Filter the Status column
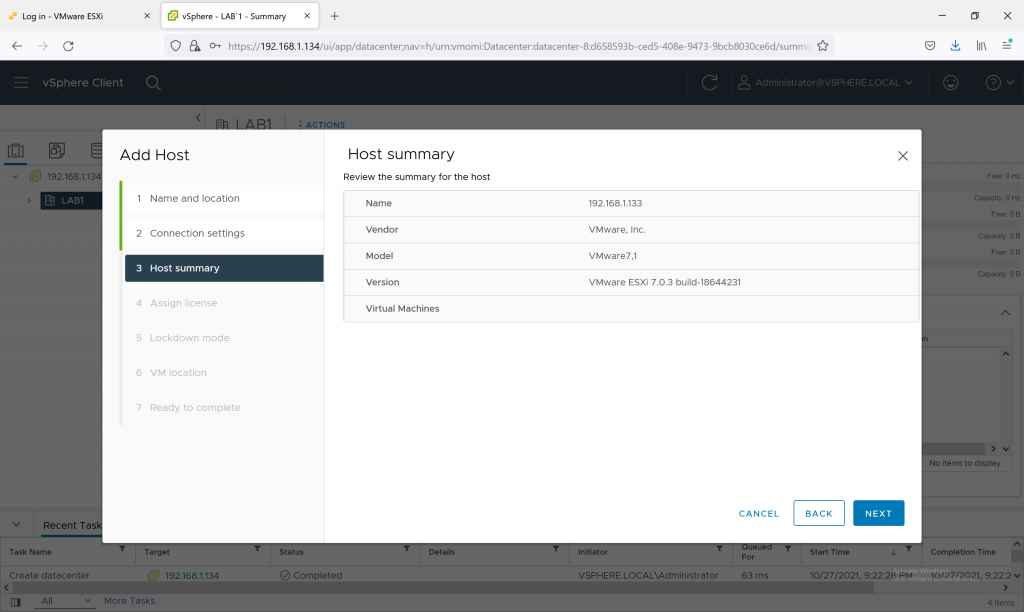 [406, 549]
